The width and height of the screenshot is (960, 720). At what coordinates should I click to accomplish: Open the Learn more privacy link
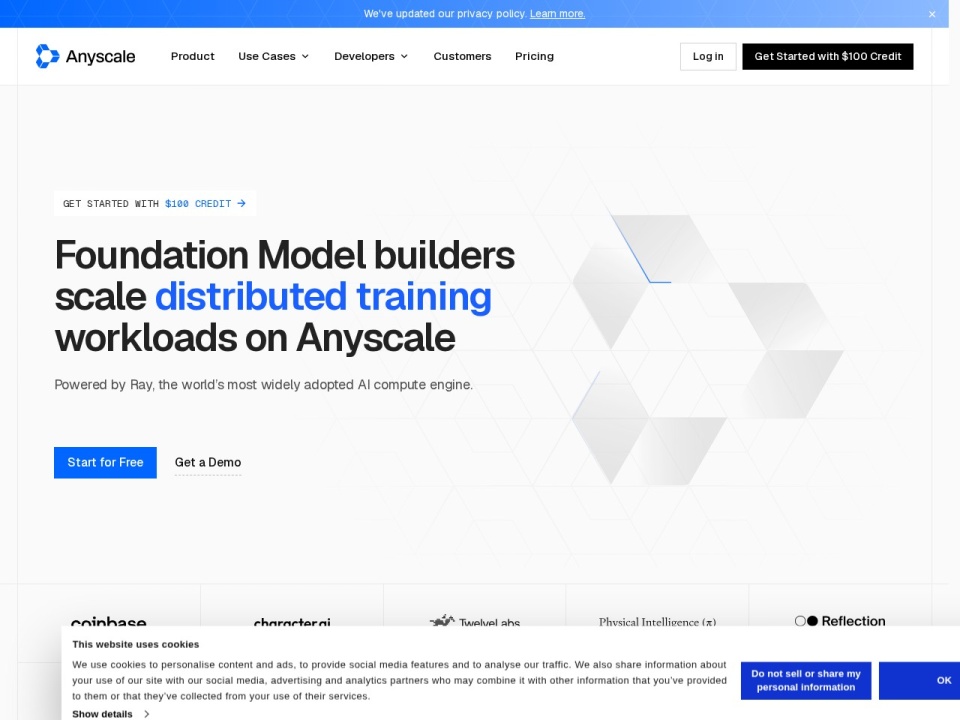tap(557, 13)
